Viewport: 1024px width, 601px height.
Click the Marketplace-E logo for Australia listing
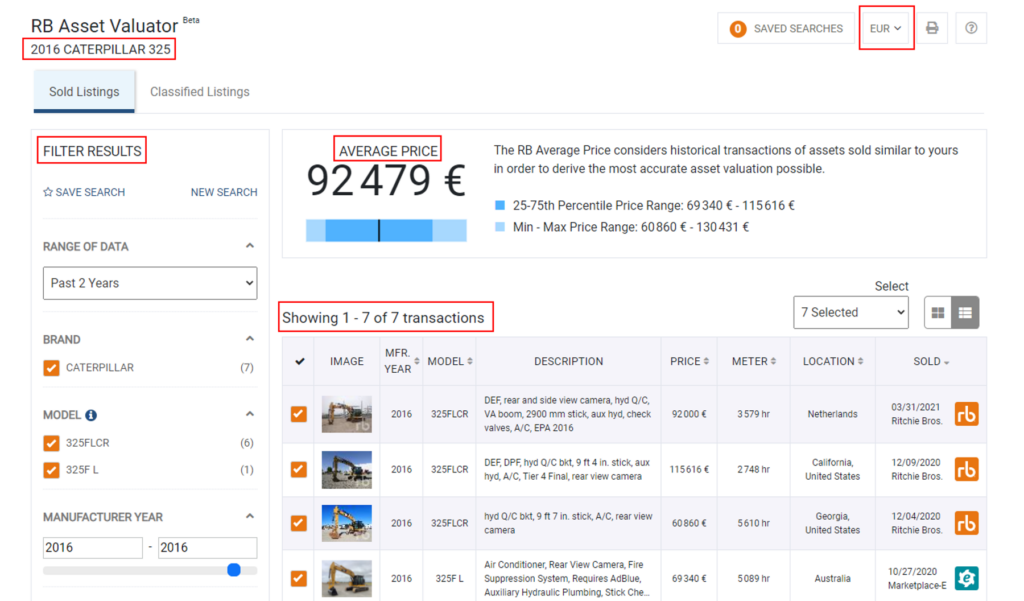(x=967, y=578)
